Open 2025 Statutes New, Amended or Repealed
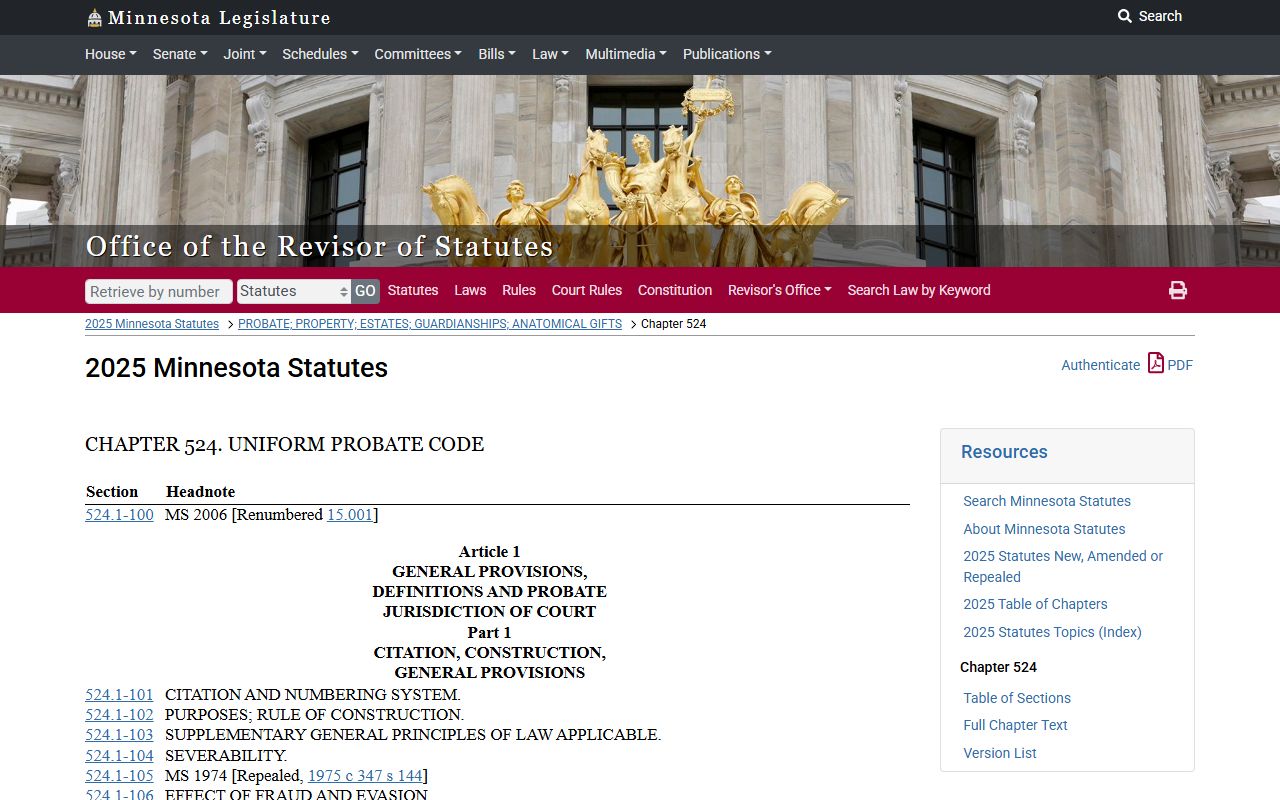The width and height of the screenshot is (1280, 800). tap(1063, 566)
